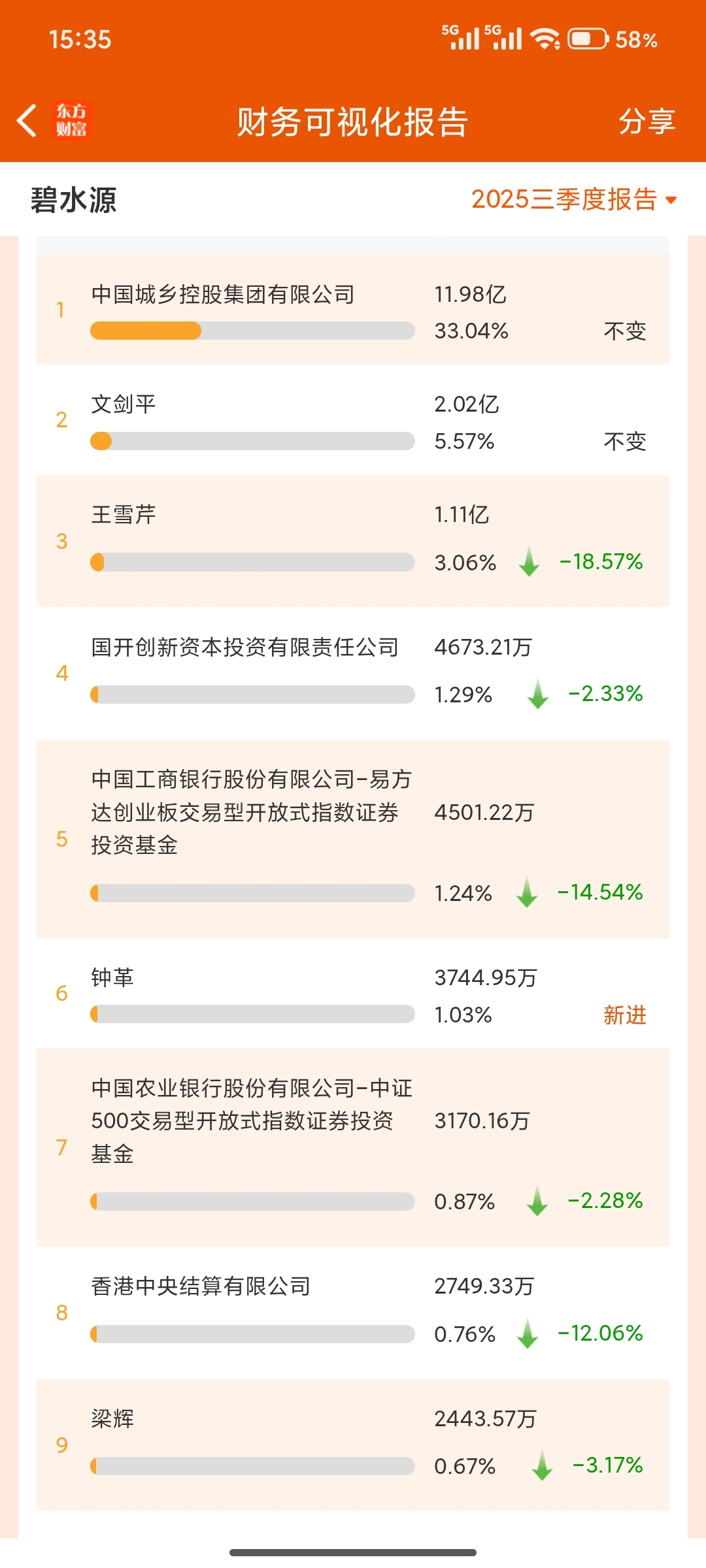Tap the battery status icon

(x=588, y=39)
